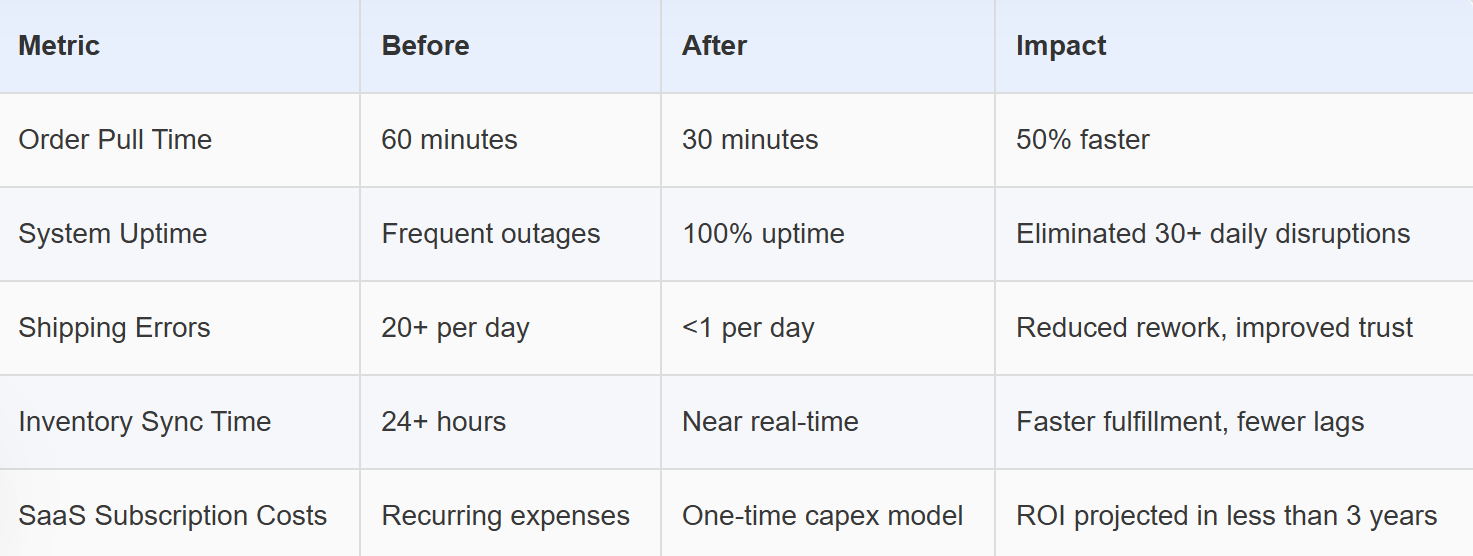Click the 20+ per day cell

click(455, 328)
